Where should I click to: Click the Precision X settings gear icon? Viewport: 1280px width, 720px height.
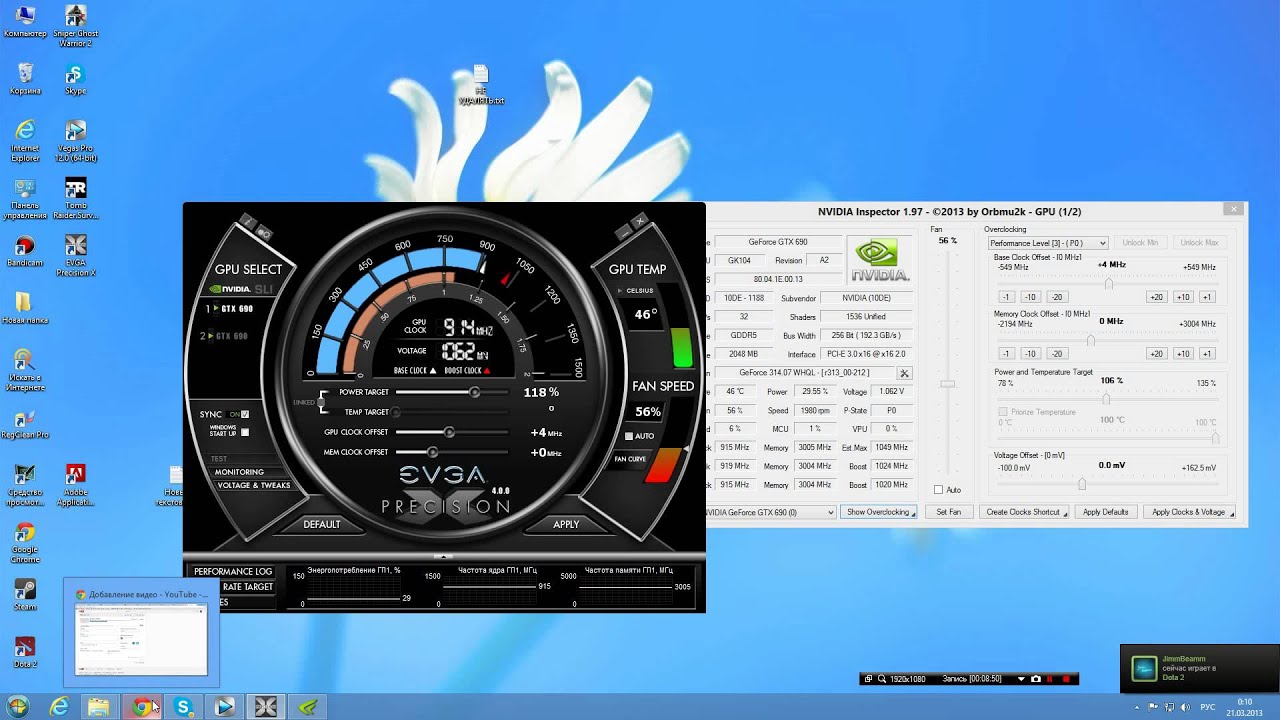pos(265,233)
